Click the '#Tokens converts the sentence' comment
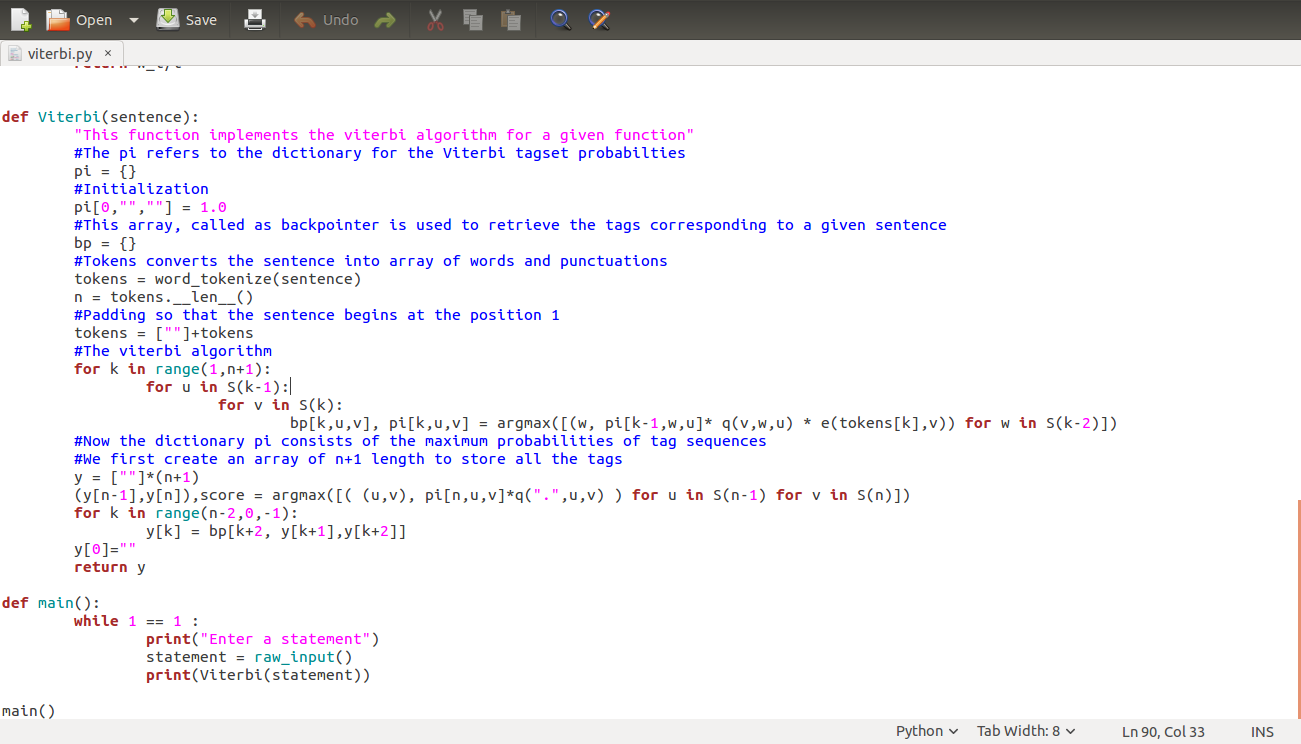The image size is (1301, 744). pyautogui.click(x=371, y=261)
